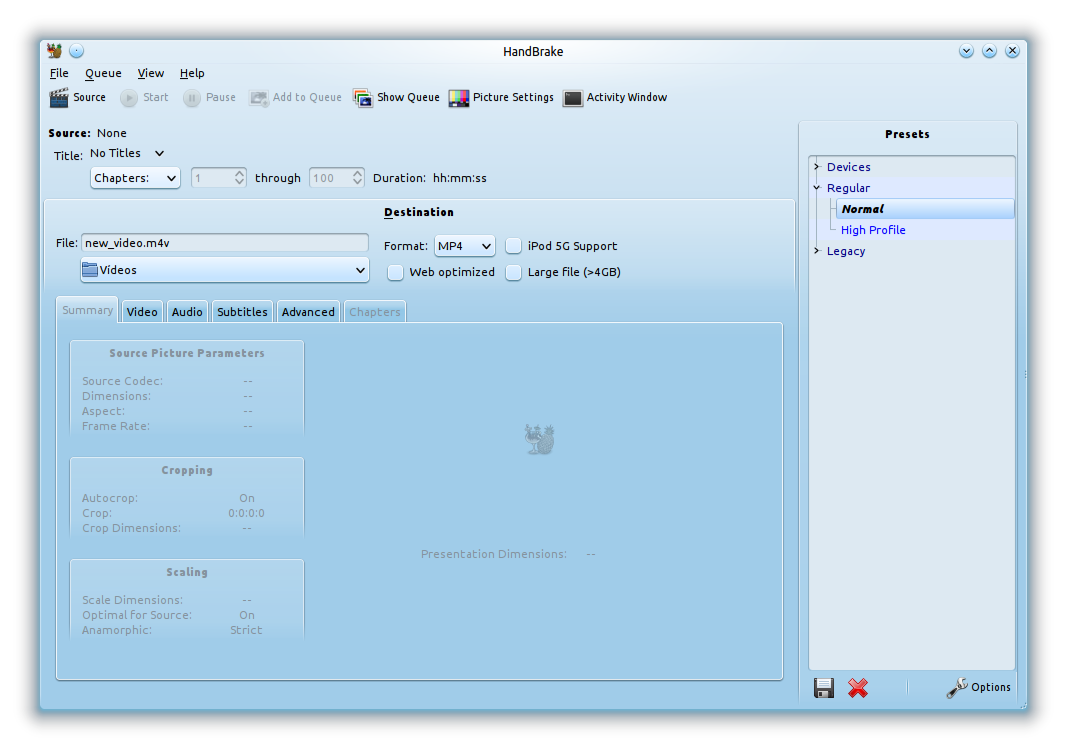
Task: Switch to the Subtitles tab
Action: pyautogui.click(x=242, y=312)
